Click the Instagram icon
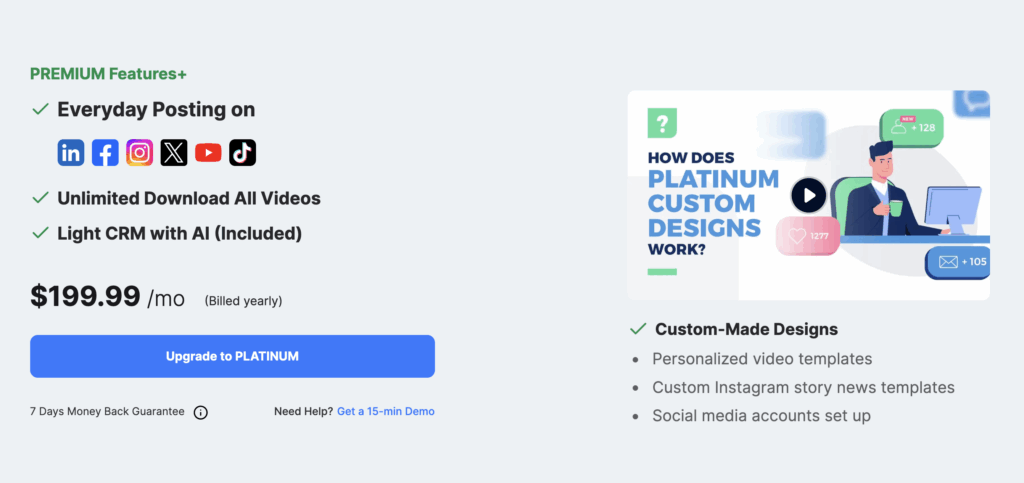This screenshot has height=483, width=1024. [x=140, y=153]
